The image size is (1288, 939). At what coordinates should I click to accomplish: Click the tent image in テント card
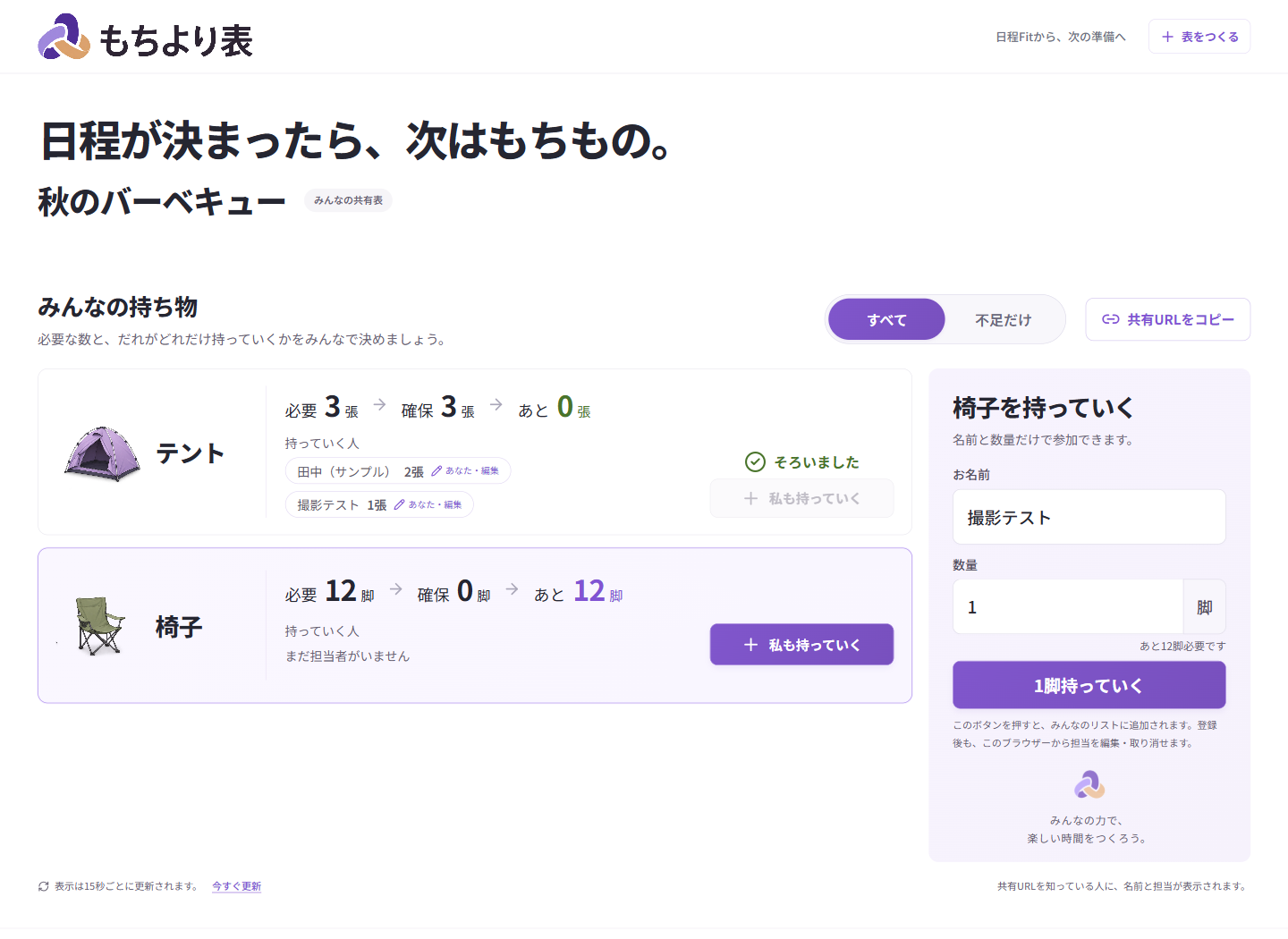coord(102,453)
